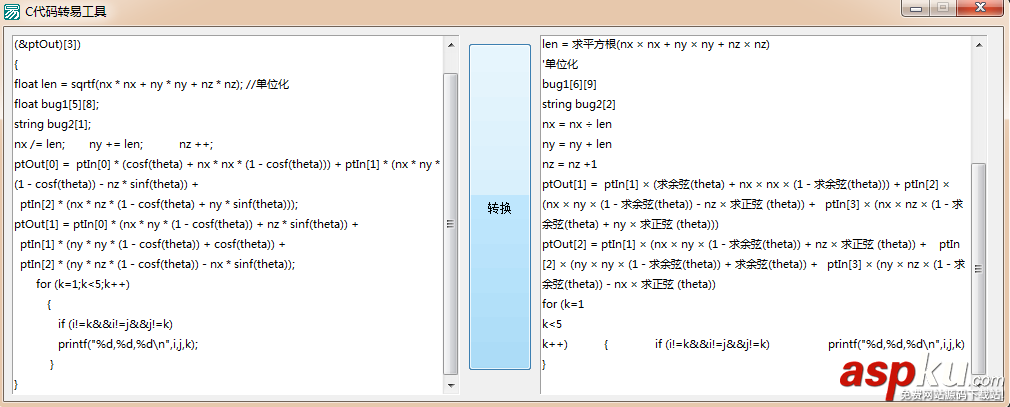Click 'if (i!=k&&i!=j&&j!=k)' in left pane
Viewport: 1010px width, 407px height.
115,324
